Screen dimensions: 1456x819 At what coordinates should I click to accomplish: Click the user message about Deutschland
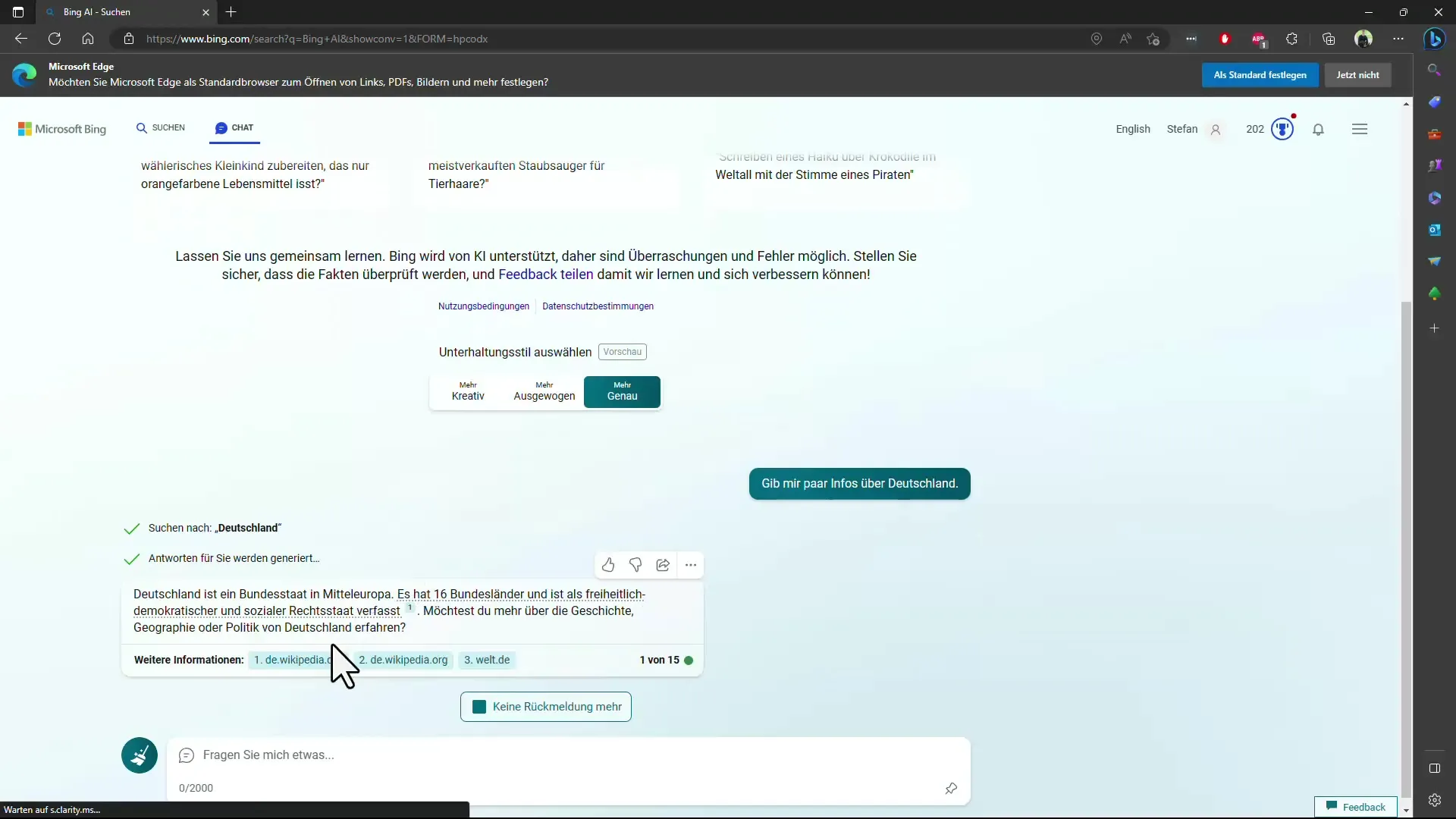pos(859,484)
